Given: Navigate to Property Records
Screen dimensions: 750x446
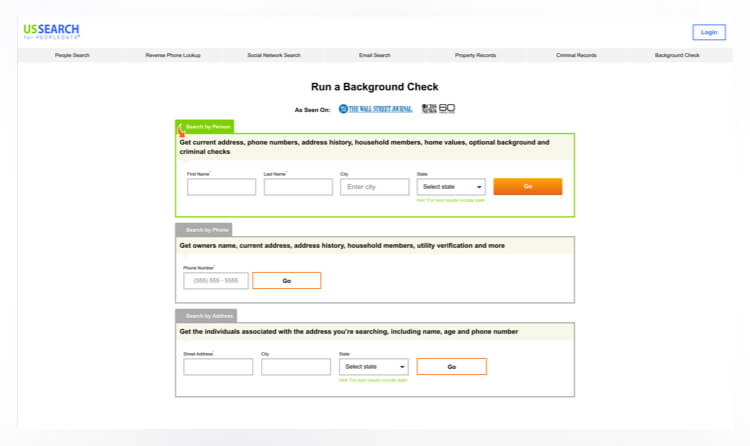Looking at the screenshot, I should point(476,55).
